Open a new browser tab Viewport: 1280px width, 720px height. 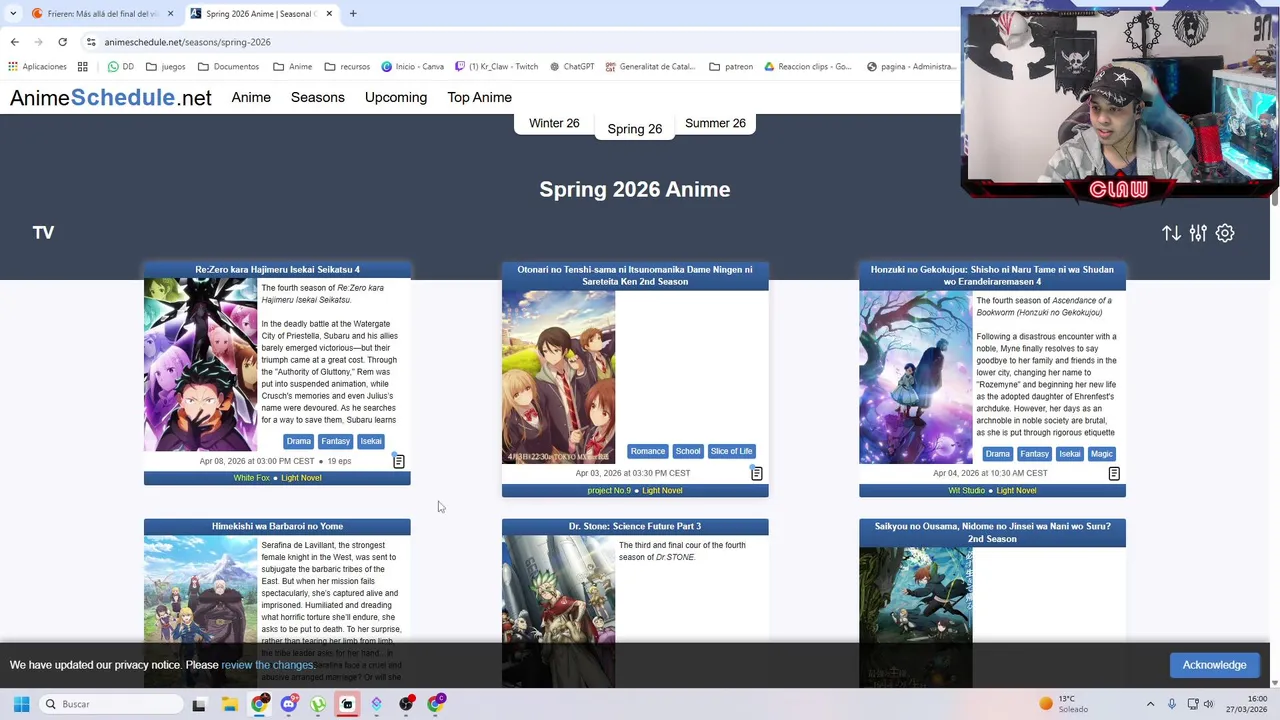click(353, 14)
